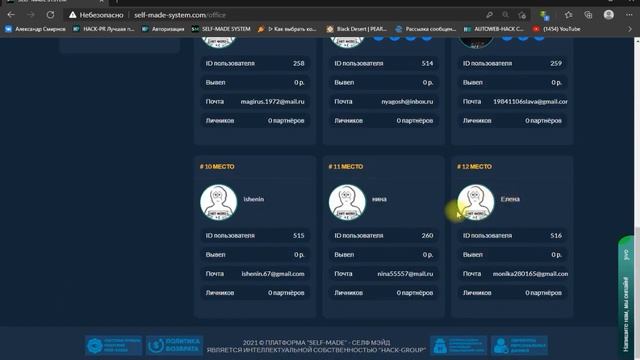Open the green browser extension icon
Viewport: 640px width, 360px height.
point(544,15)
